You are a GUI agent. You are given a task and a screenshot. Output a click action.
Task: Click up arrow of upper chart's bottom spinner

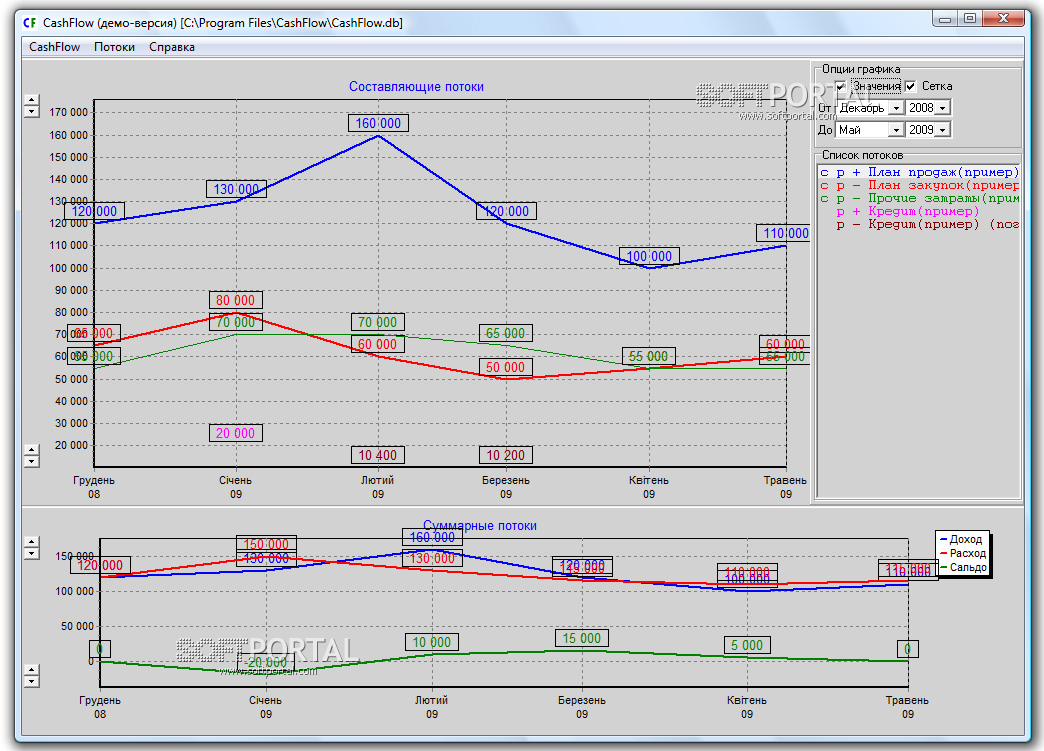click(31, 450)
